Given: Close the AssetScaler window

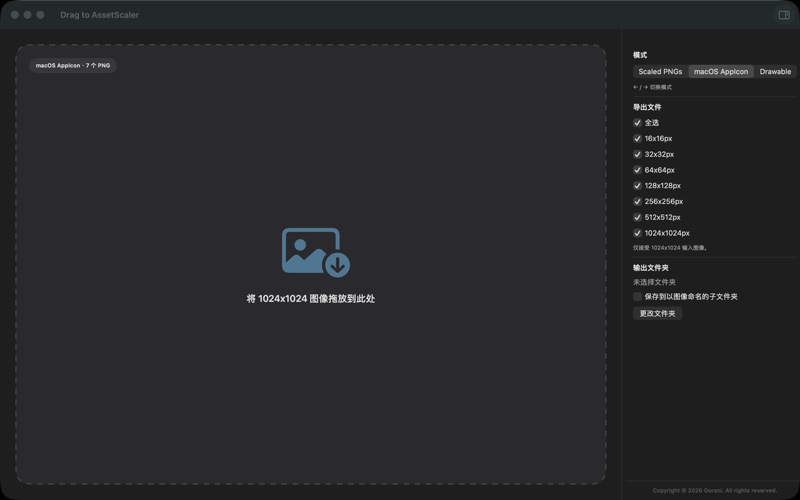Looking at the screenshot, I should coord(15,15).
